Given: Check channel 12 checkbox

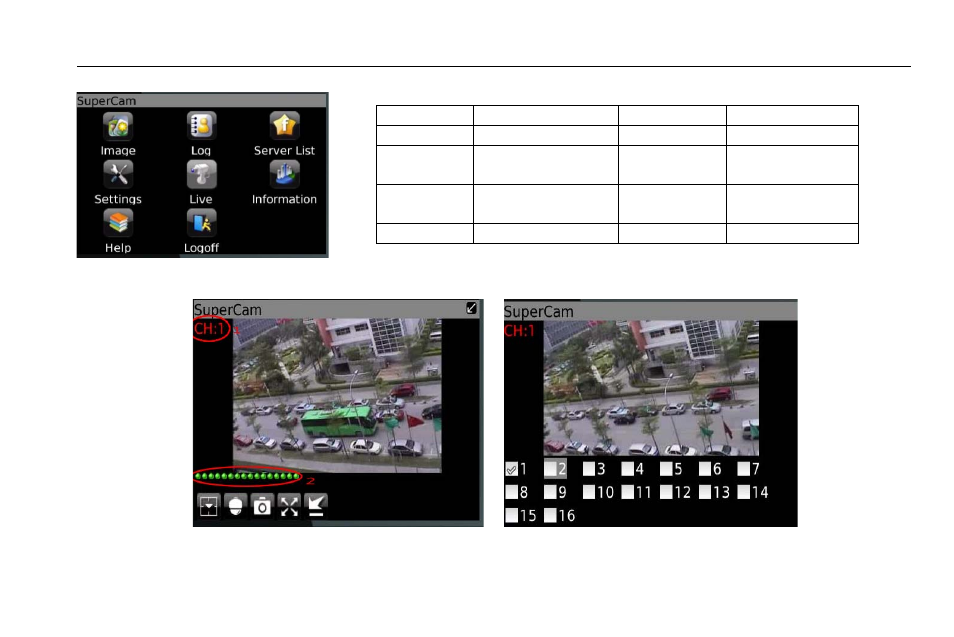Looking at the screenshot, I should point(666,492).
